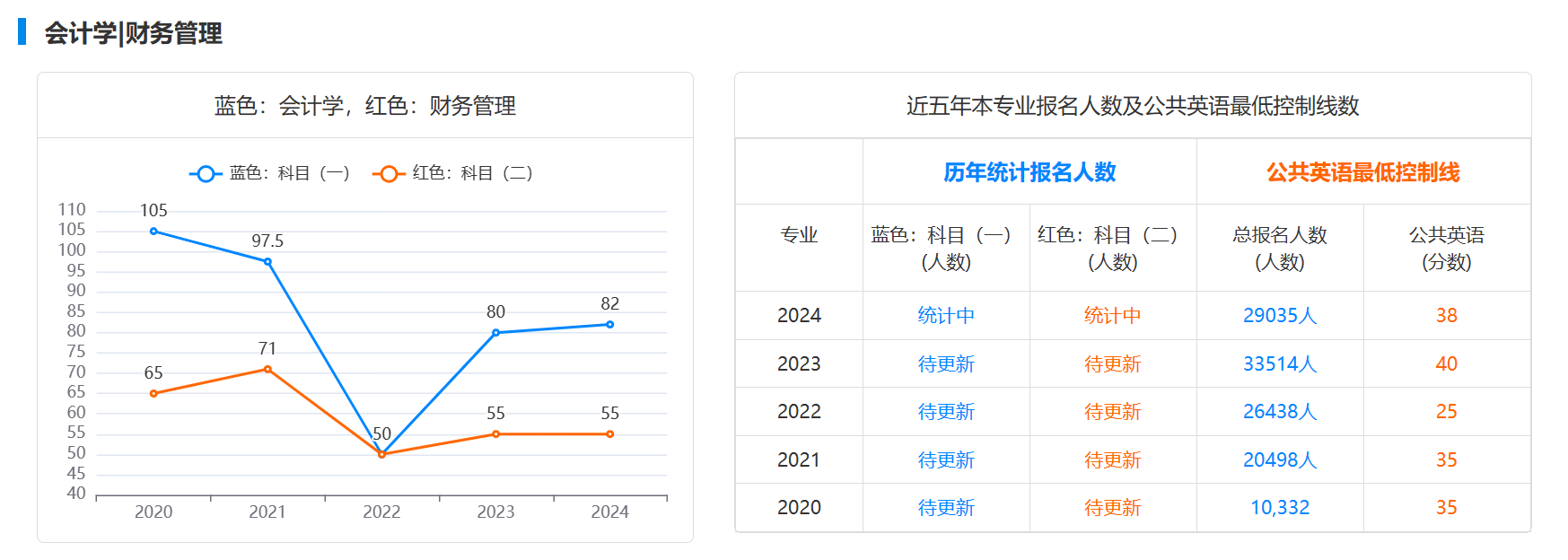The width and height of the screenshot is (1568, 560).
Task: Click the blue 2023 data point at 80
Action: click(x=495, y=333)
